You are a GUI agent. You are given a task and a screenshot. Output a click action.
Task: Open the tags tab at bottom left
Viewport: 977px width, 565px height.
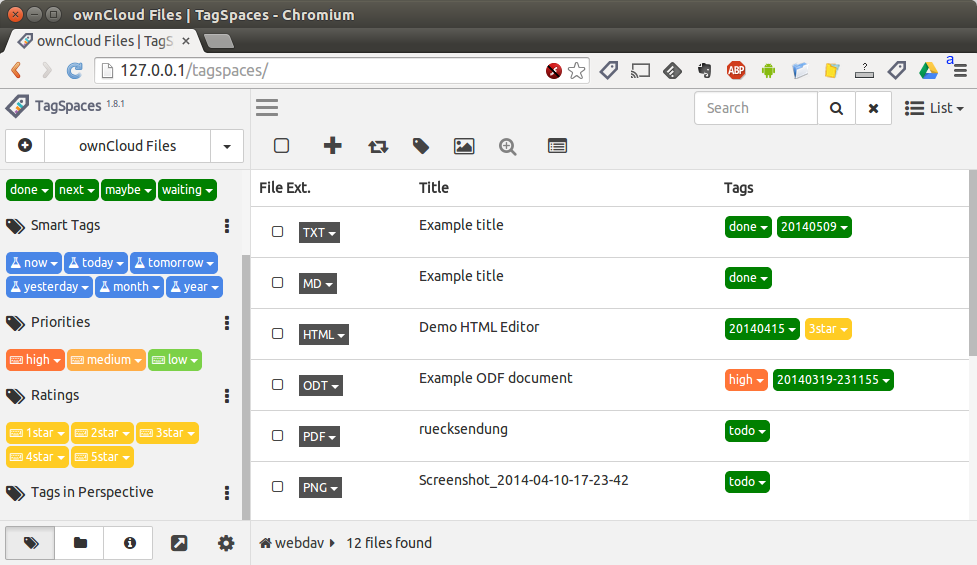click(31, 543)
